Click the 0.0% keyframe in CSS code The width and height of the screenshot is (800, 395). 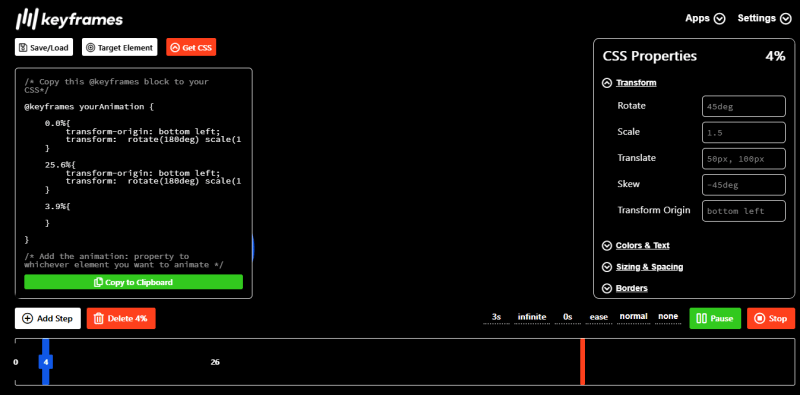click(58, 124)
